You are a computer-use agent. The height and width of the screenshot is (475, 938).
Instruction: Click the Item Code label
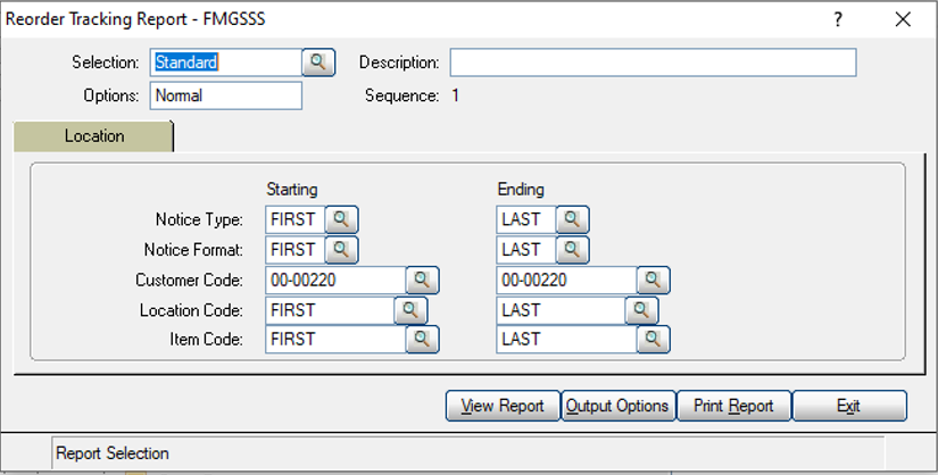coord(206,339)
